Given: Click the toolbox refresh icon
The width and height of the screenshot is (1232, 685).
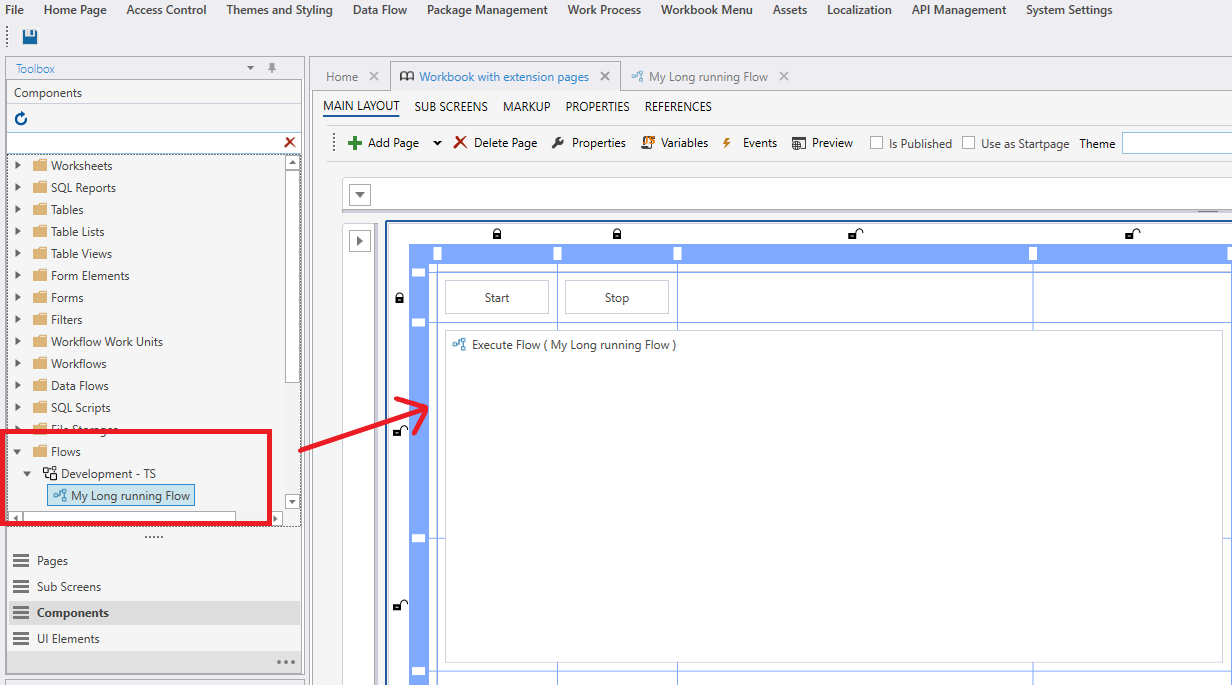Looking at the screenshot, I should pyautogui.click(x=21, y=119).
